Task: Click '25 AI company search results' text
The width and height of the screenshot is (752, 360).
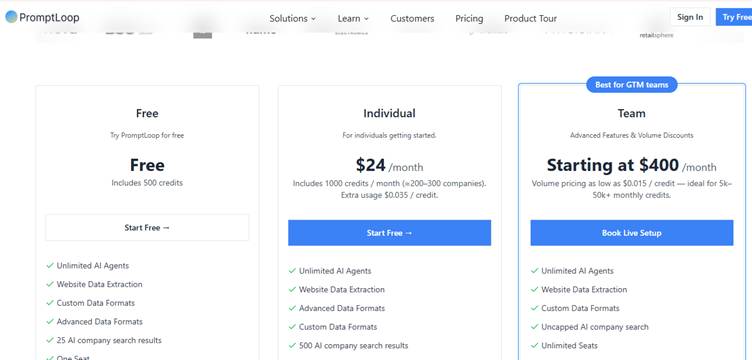Action: [x=109, y=340]
